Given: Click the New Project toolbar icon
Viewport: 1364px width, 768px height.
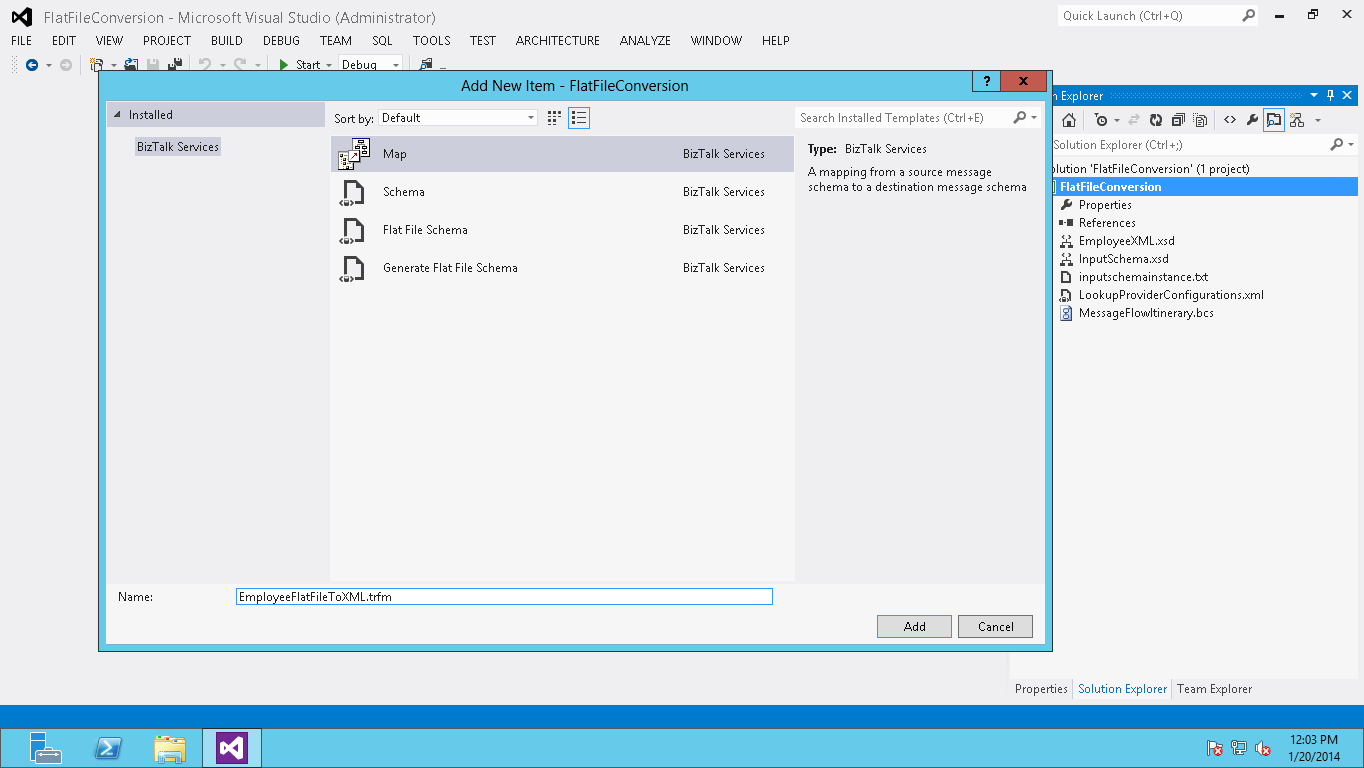Looking at the screenshot, I should tap(97, 65).
